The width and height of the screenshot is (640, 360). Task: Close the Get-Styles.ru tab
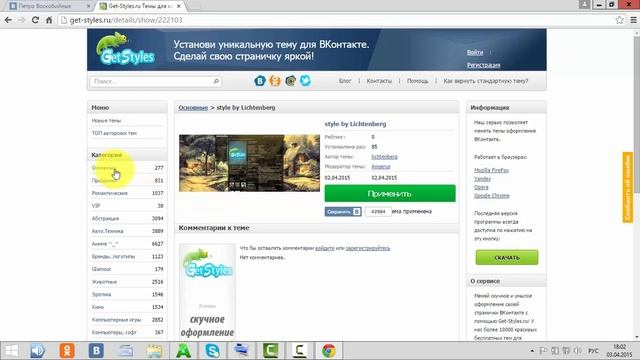coord(179,6)
